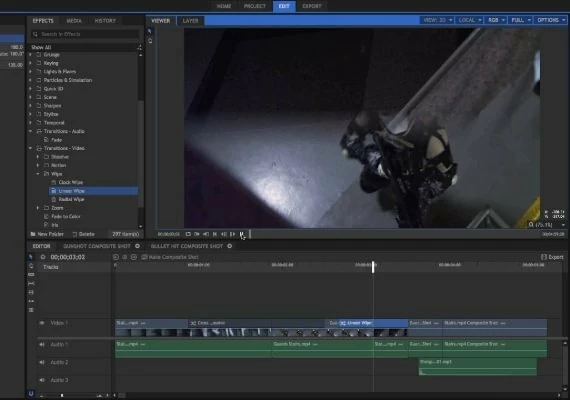This screenshot has width=570, height=400.
Task: Click the editor settings wheel icon
Action: (x=43, y=257)
